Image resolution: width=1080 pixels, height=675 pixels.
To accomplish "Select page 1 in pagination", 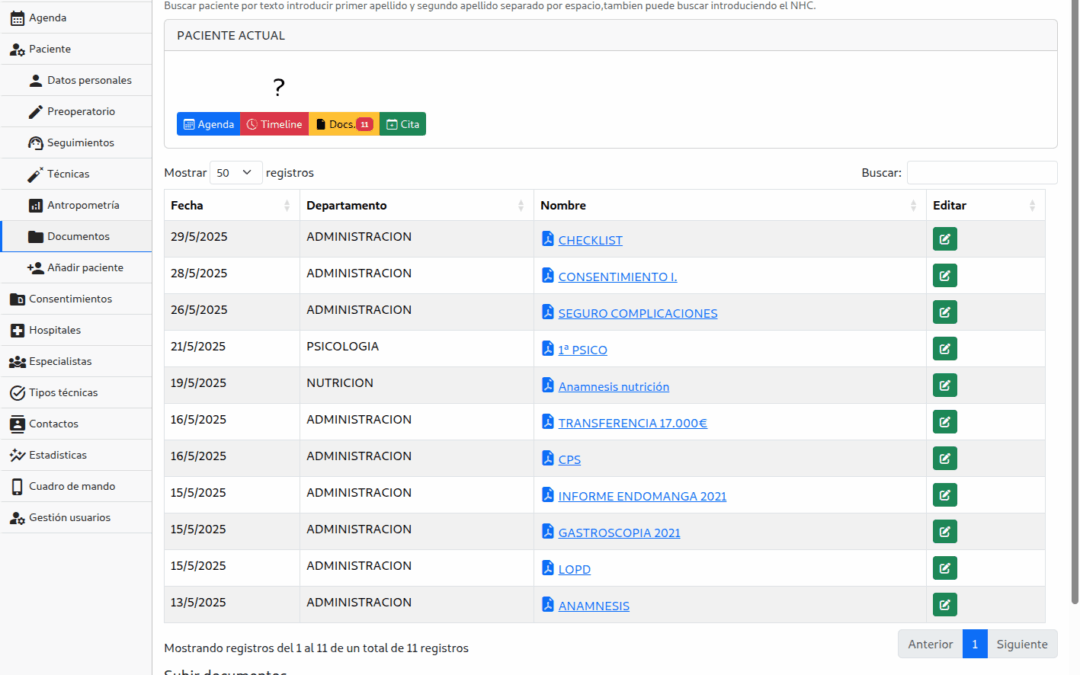I will tap(975, 644).
